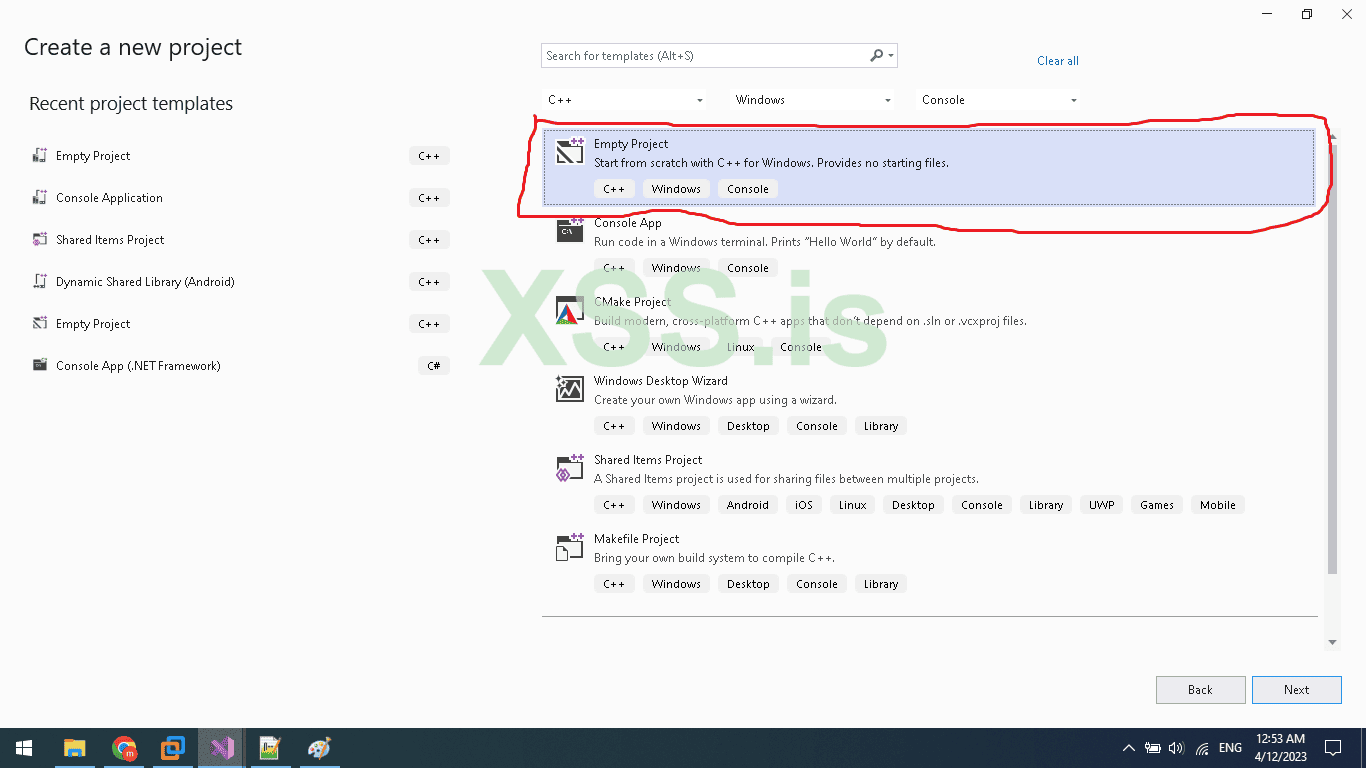This screenshot has width=1366, height=768.
Task: Click the search magnifier icon in template search
Action: [x=877, y=56]
